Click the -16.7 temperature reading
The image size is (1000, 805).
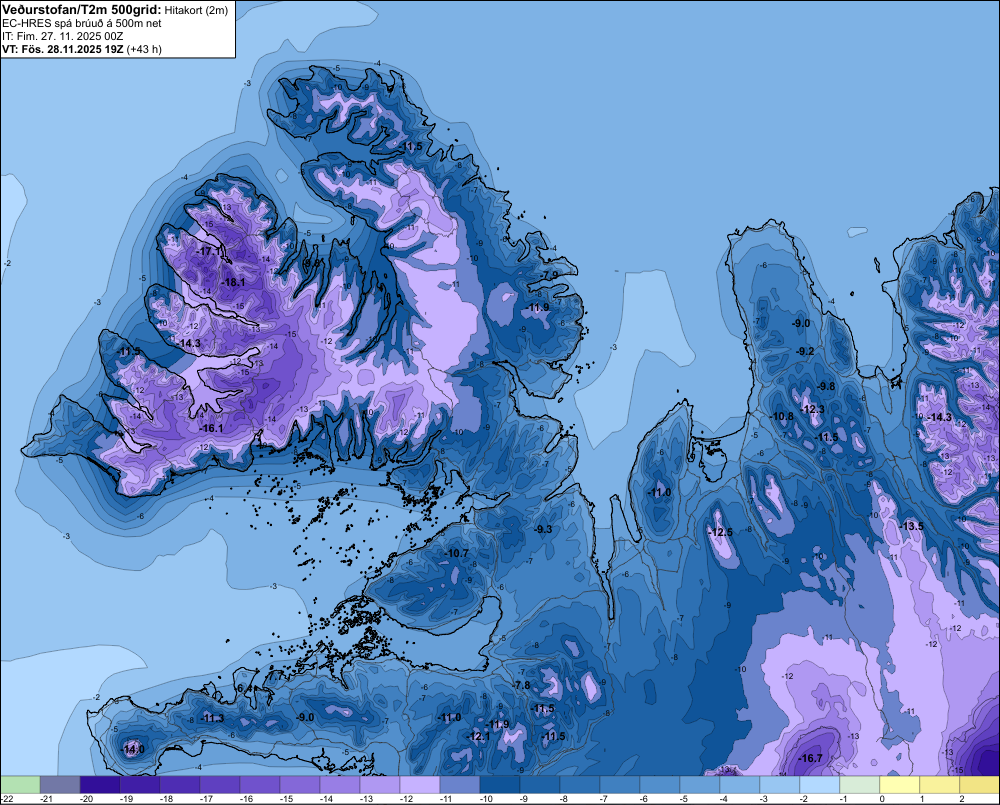pyautogui.click(x=811, y=758)
